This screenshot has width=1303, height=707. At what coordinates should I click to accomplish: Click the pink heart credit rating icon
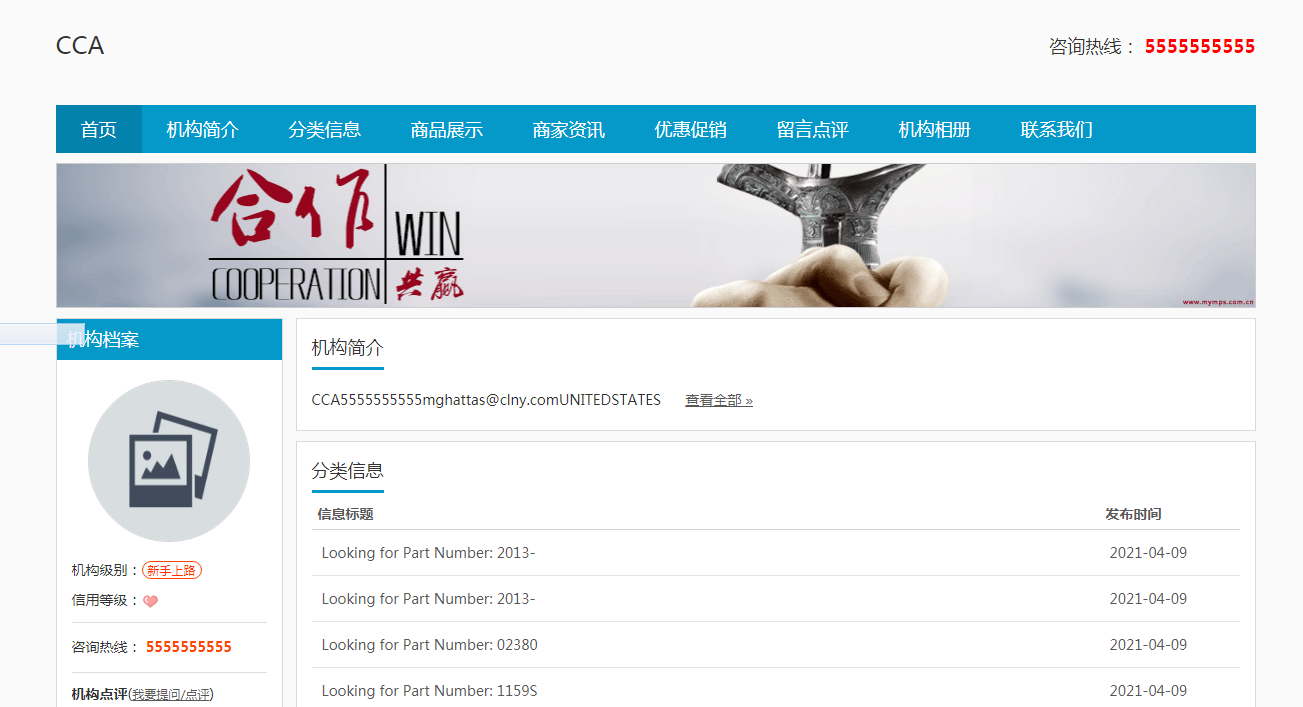[150, 601]
